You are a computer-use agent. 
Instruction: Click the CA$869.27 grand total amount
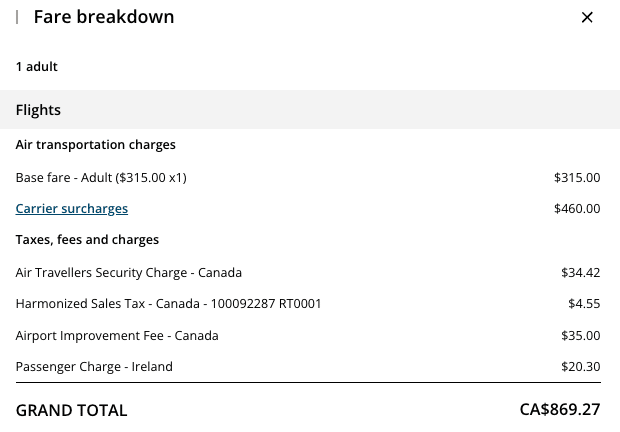point(560,410)
